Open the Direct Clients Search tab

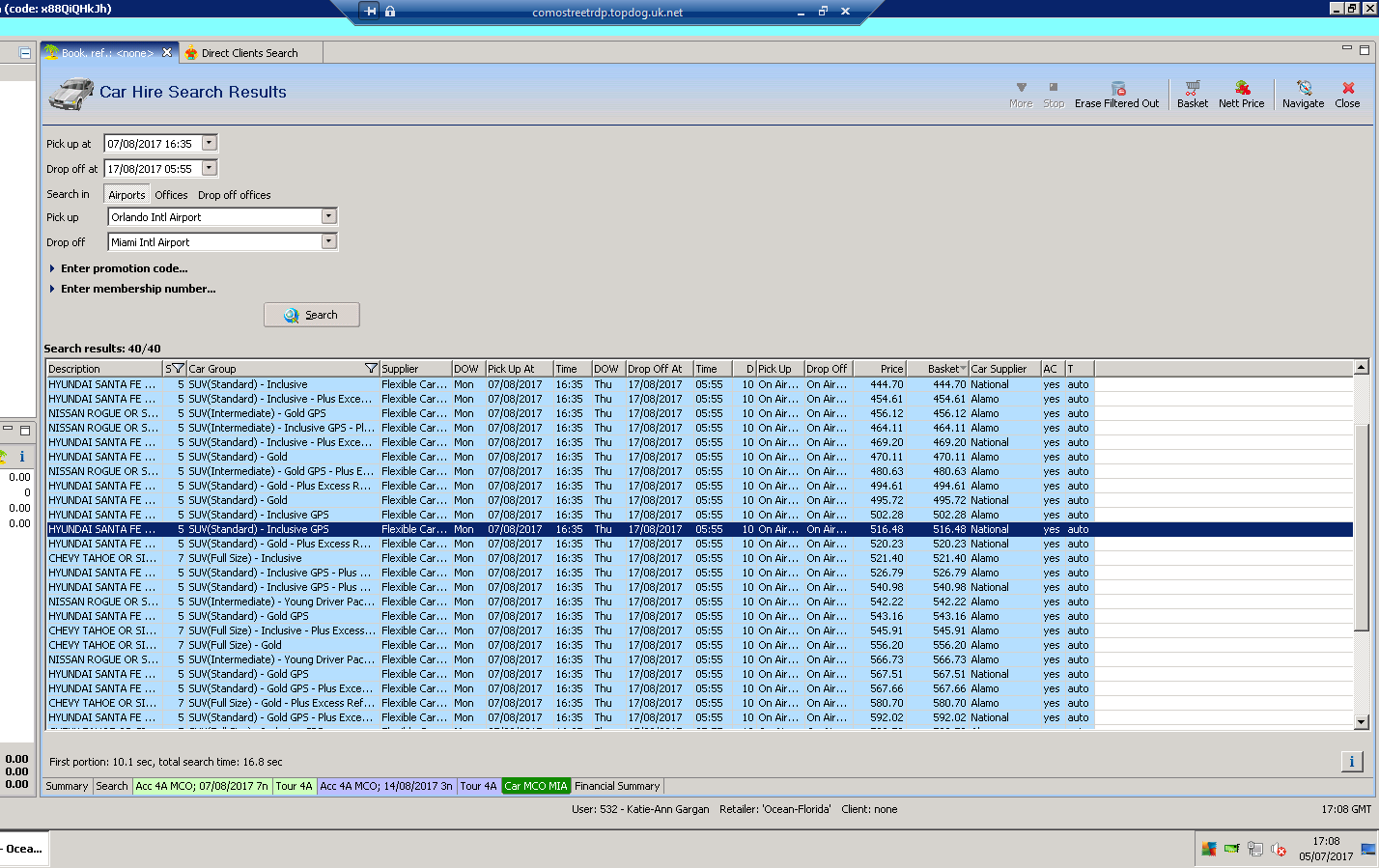point(249,53)
